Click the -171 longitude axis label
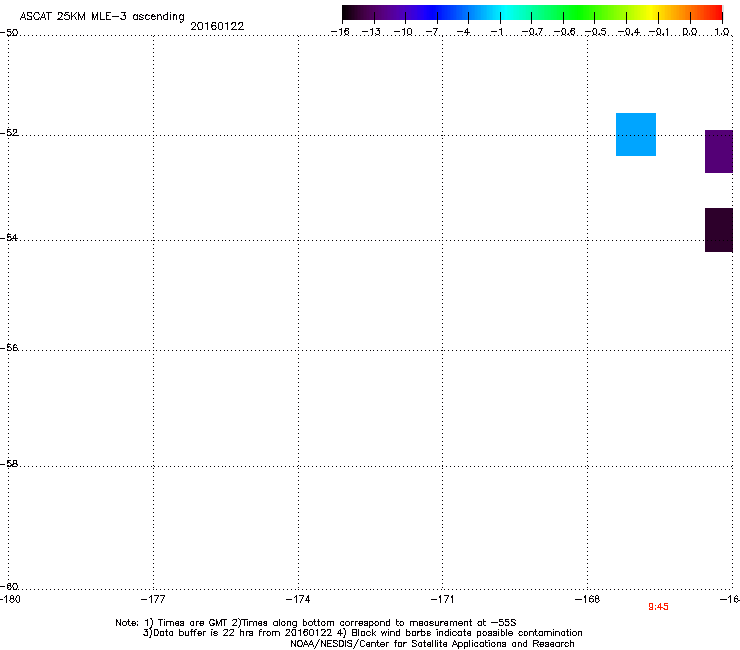This screenshot has height=650, width=740. pyautogui.click(x=442, y=599)
